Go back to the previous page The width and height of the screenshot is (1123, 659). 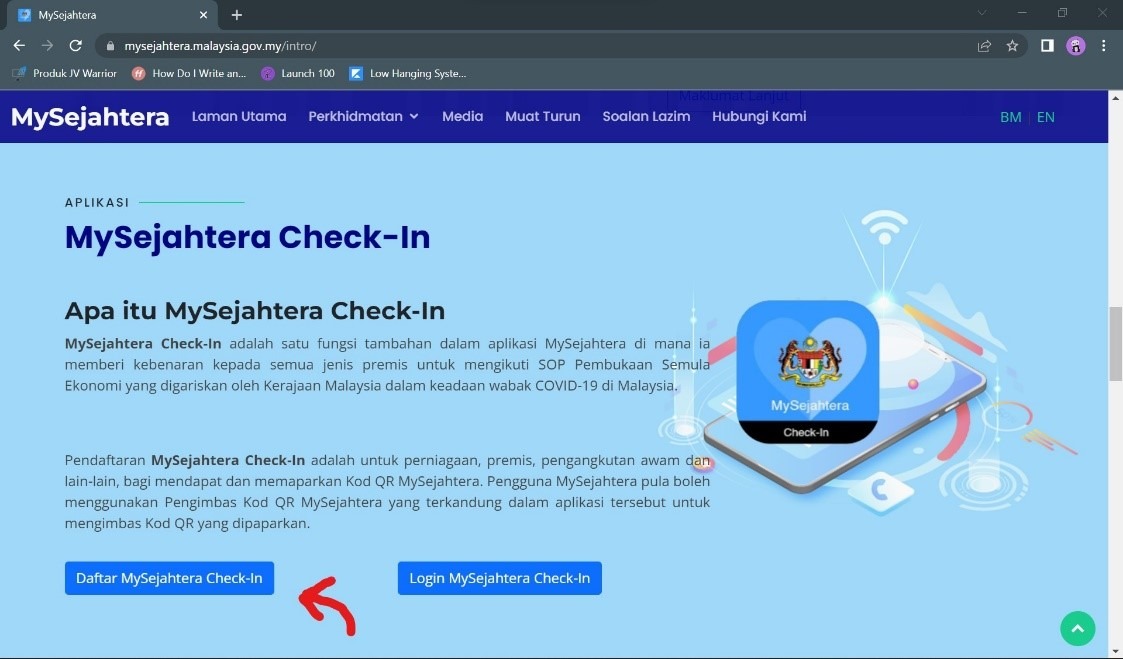[19, 46]
